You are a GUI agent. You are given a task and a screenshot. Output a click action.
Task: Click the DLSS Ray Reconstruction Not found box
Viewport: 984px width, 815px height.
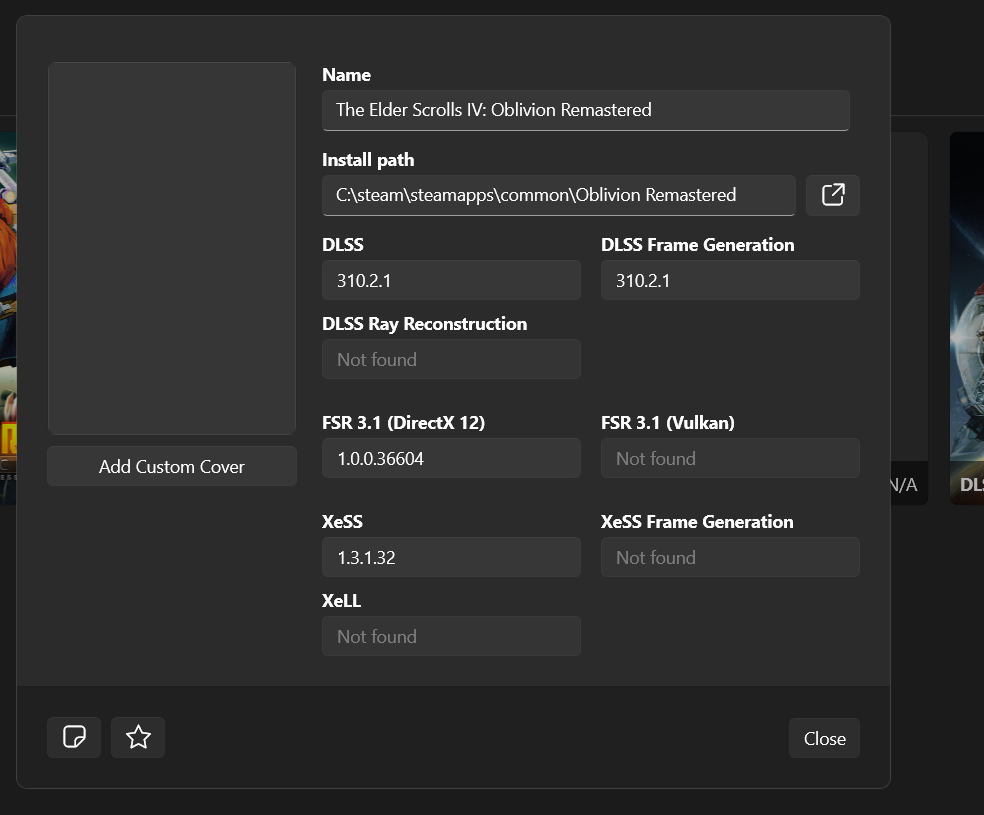coord(451,360)
